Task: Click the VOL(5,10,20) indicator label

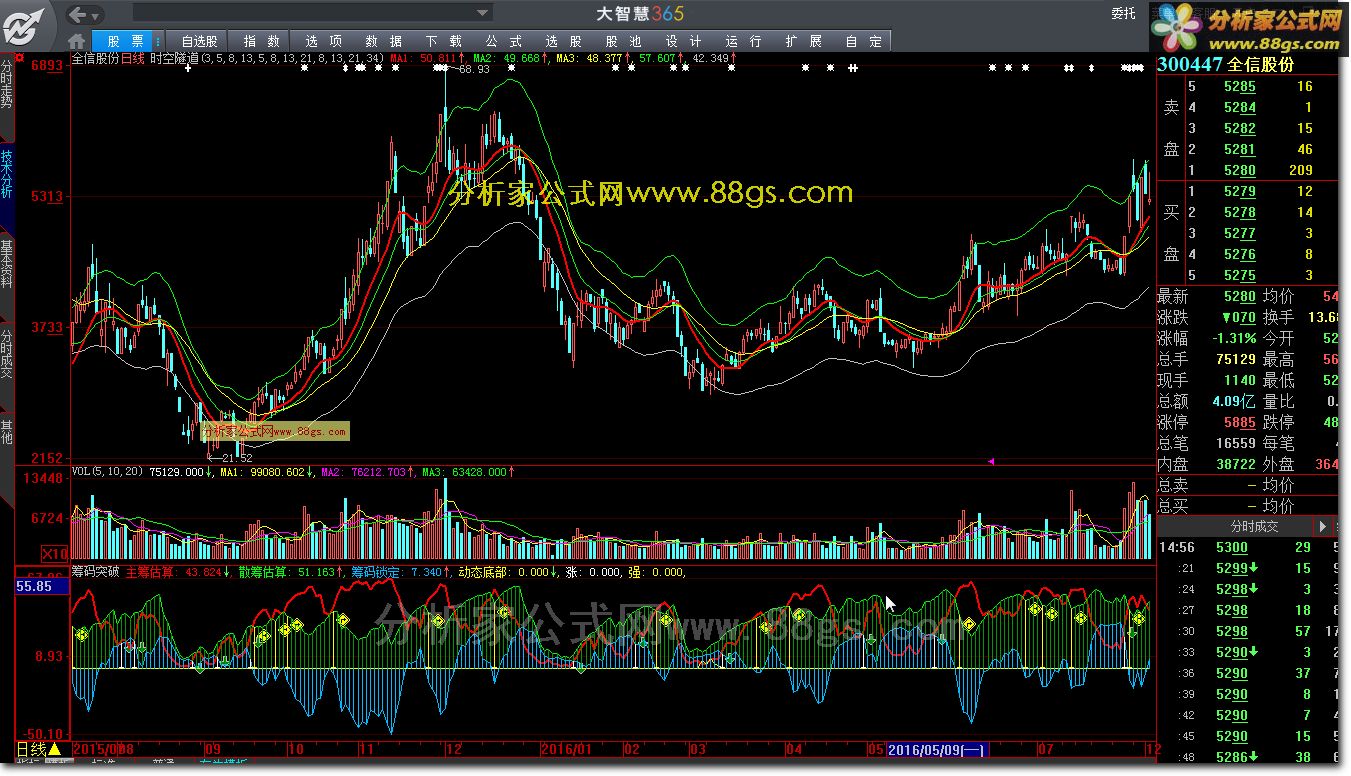Action: [x=108, y=471]
